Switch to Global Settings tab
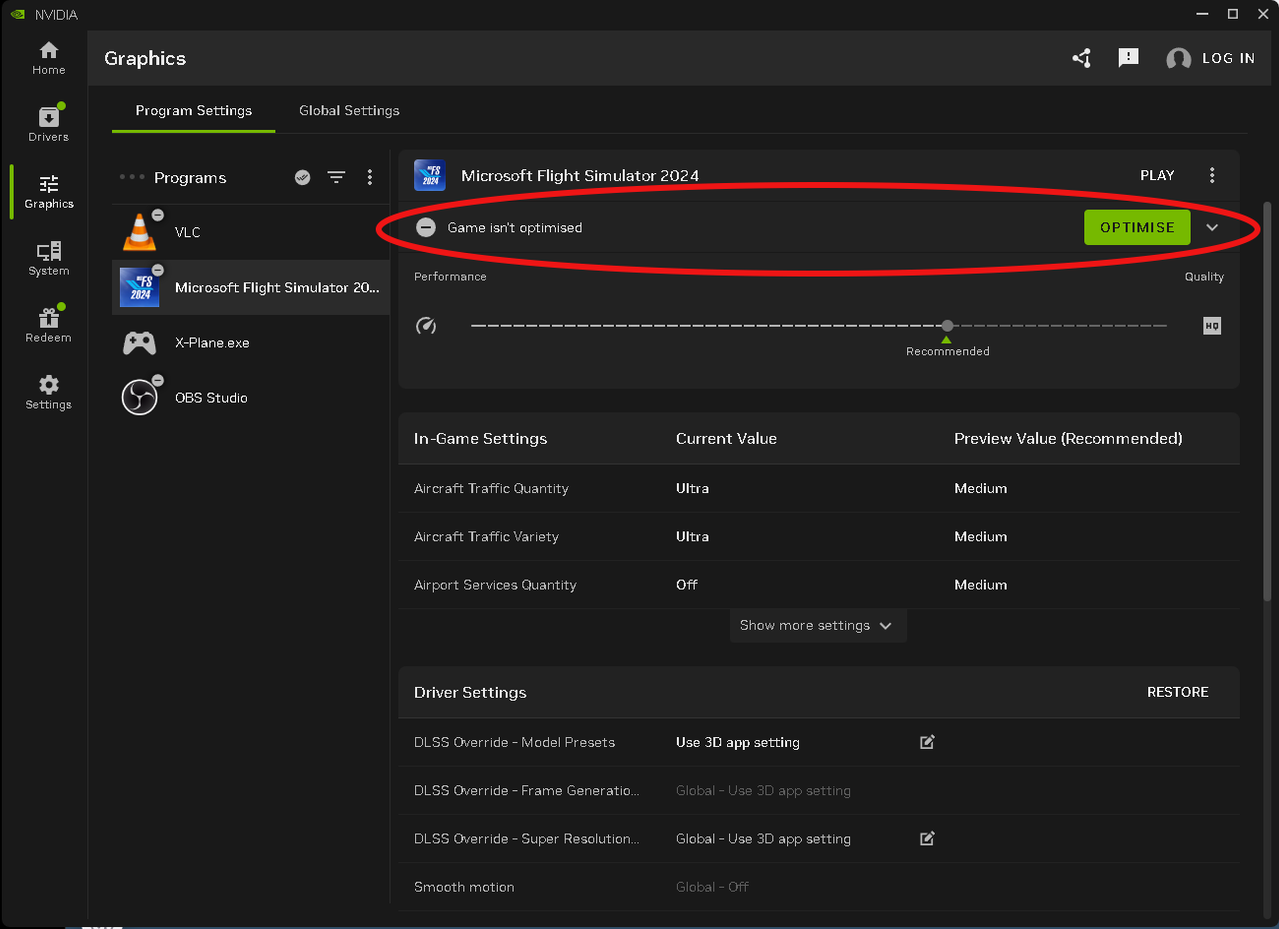This screenshot has width=1279, height=929. pos(349,111)
